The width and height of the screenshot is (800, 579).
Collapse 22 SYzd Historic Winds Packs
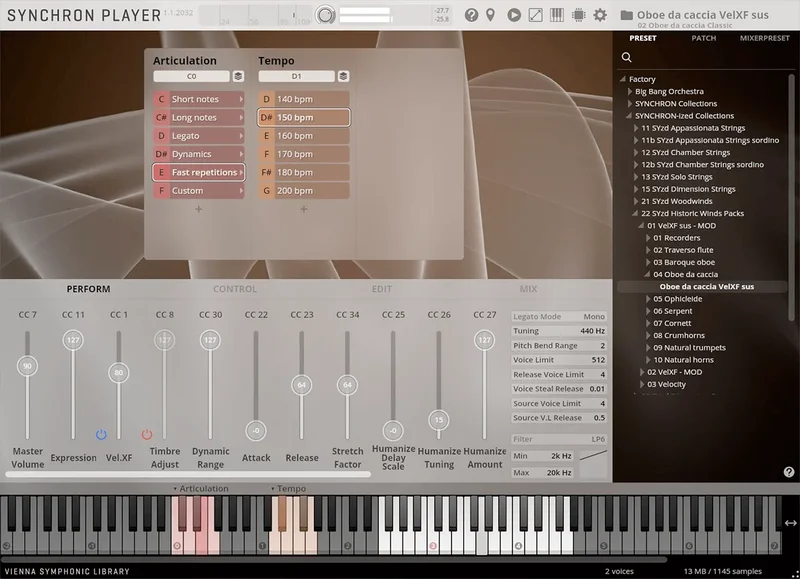635,214
